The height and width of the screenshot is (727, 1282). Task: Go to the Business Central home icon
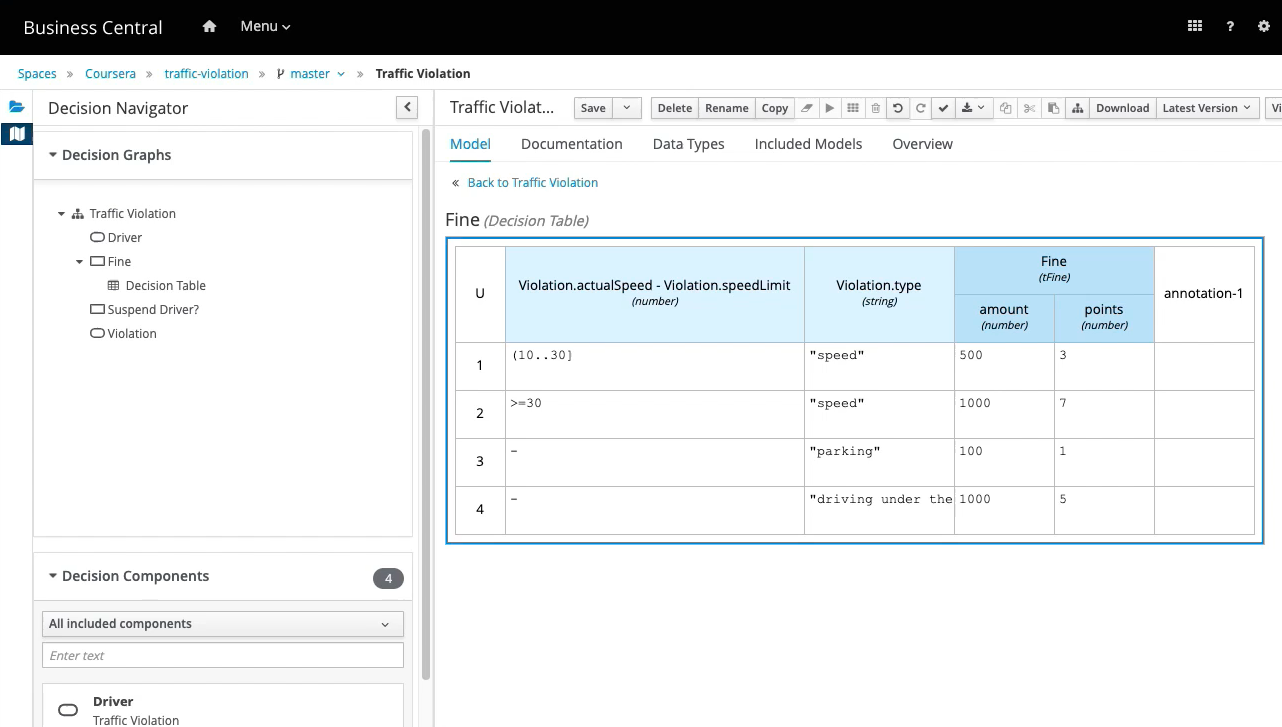209,27
